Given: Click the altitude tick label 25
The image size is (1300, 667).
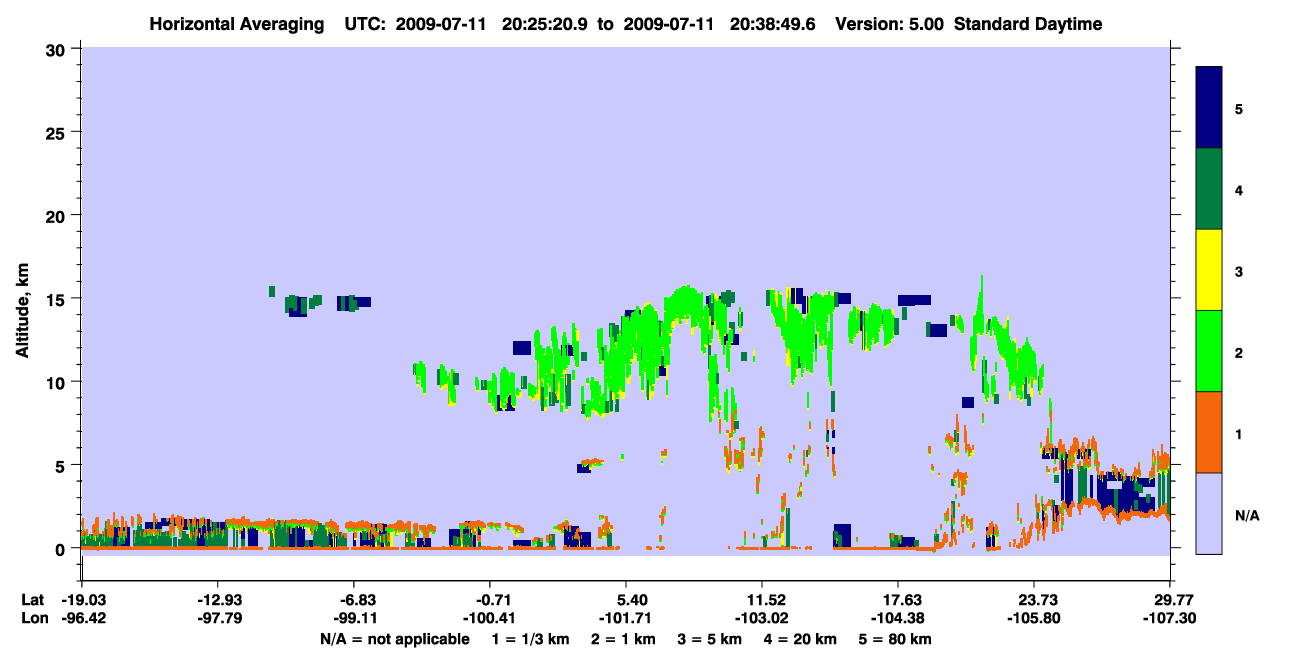Looking at the screenshot, I should [58, 132].
